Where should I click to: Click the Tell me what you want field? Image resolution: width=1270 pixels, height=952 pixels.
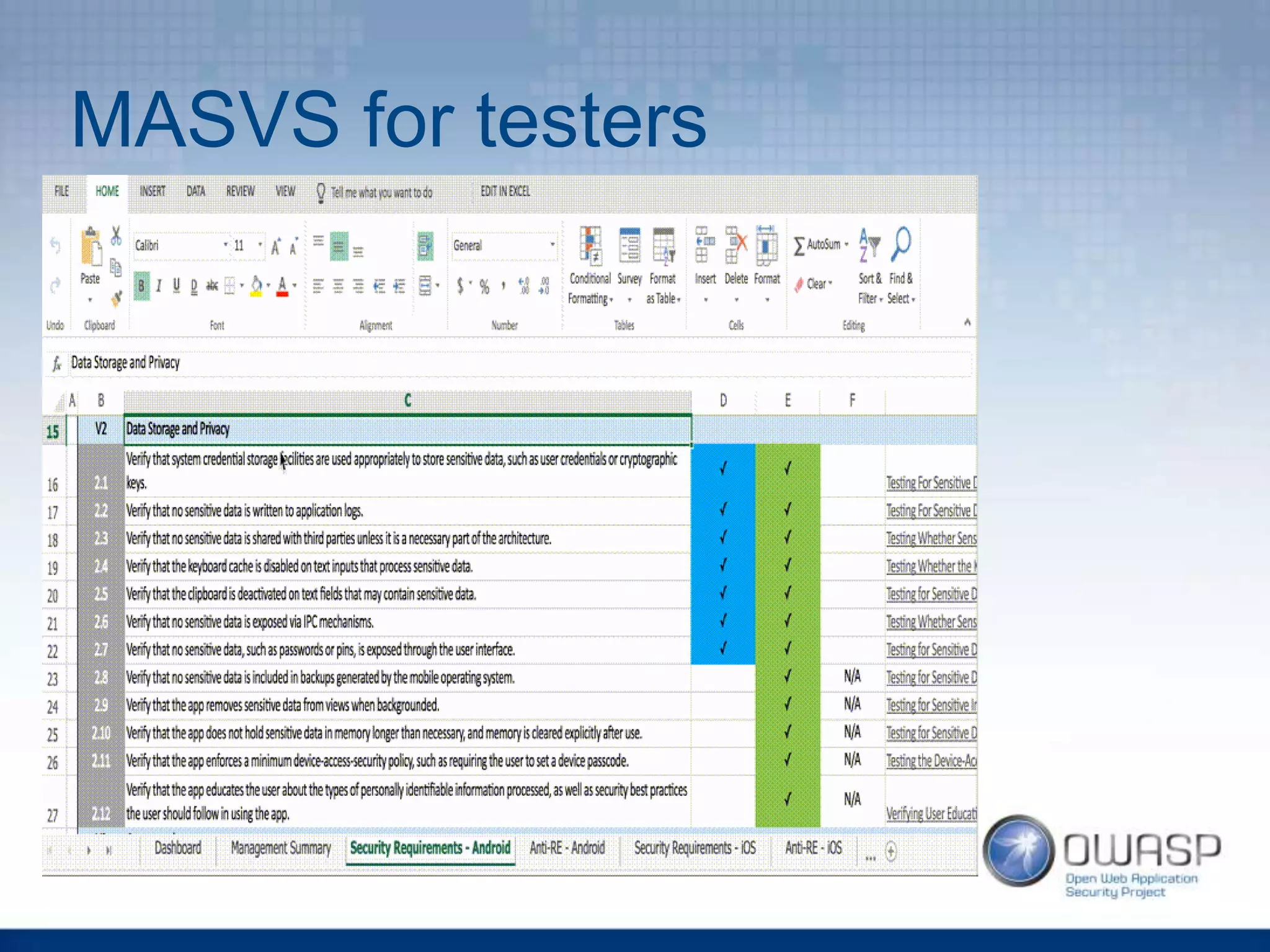click(x=375, y=193)
